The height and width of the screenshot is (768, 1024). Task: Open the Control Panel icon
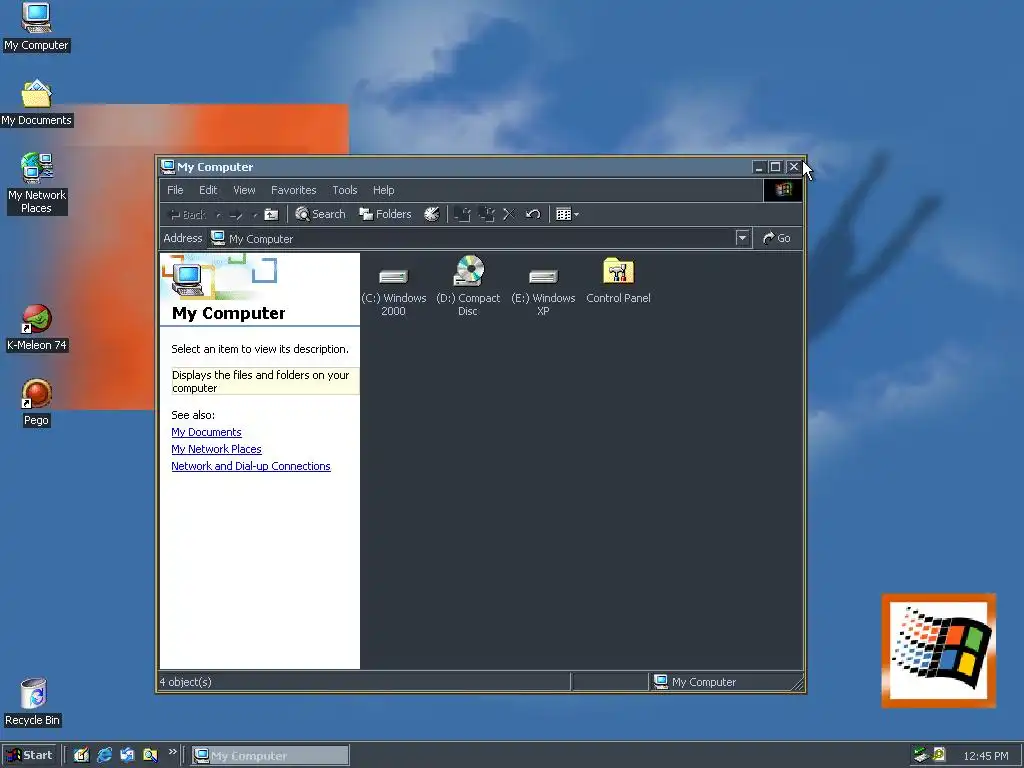pyautogui.click(x=618, y=281)
